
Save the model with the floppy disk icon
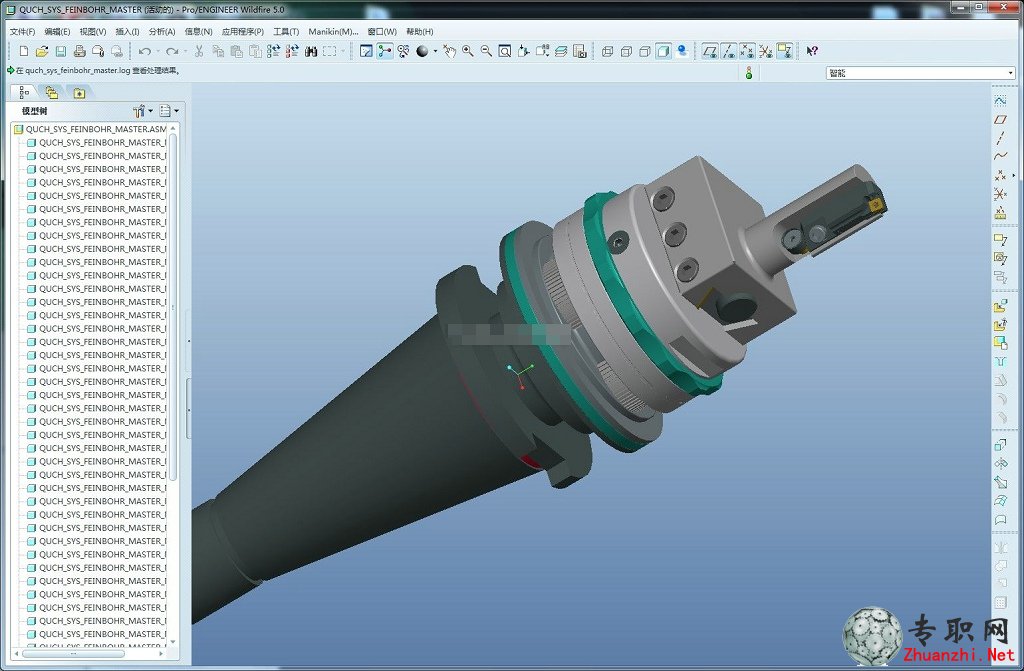click(x=61, y=51)
